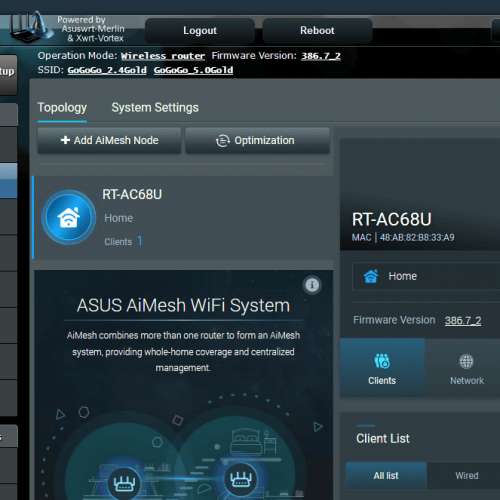Viewport: 500px width, 500px height.
Task: Show the All list client filter
Action: pos(386,476)
